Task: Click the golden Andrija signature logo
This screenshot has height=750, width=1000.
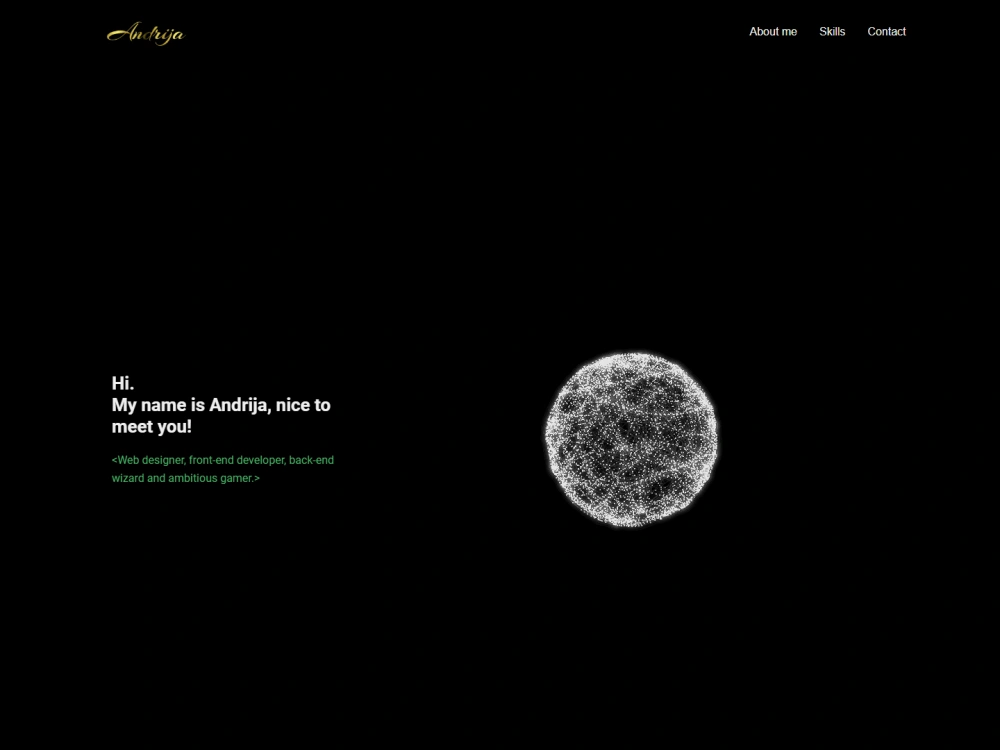Action: (145, 34)
